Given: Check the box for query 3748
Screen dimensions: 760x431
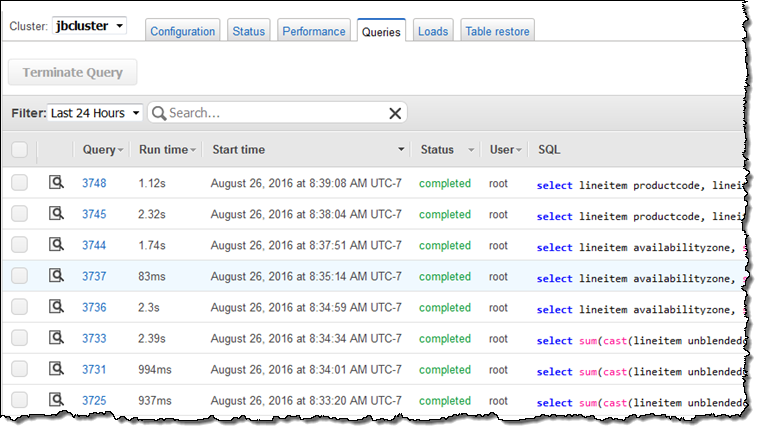Looking at the screenshot, I should 20,183.
